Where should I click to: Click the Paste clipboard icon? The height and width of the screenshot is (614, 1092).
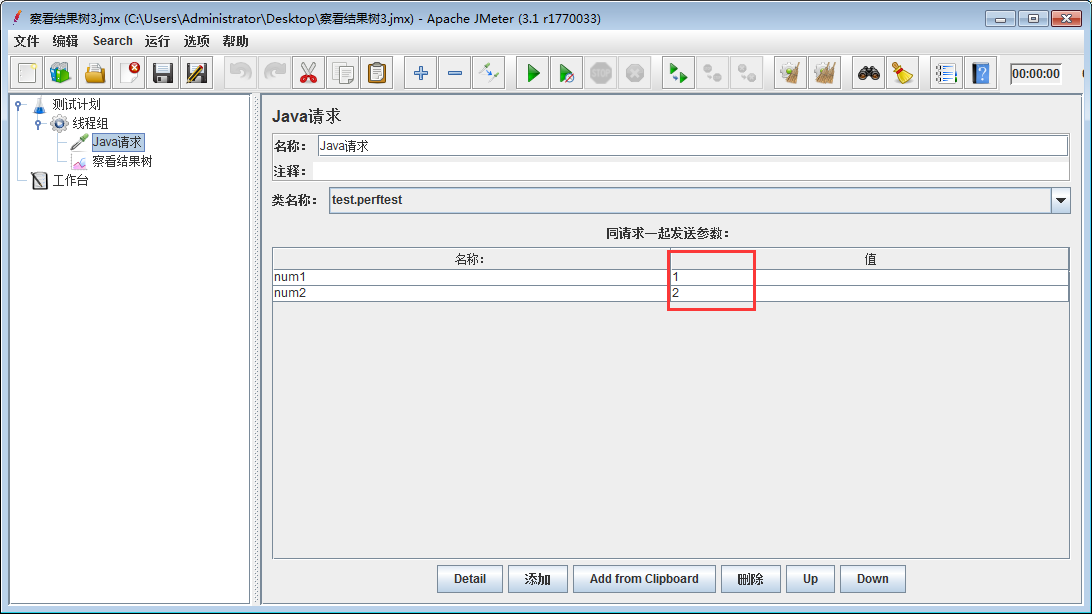click(377, 73)
